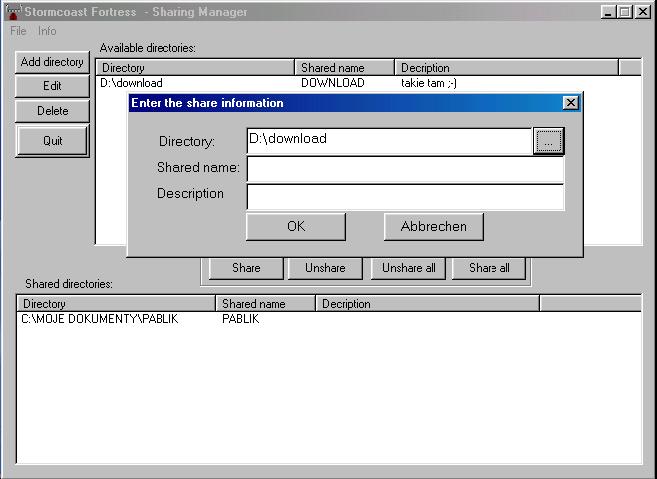Select the D:\download row in available directories
This screenshot has width=657, height=479.
[131, 83]
